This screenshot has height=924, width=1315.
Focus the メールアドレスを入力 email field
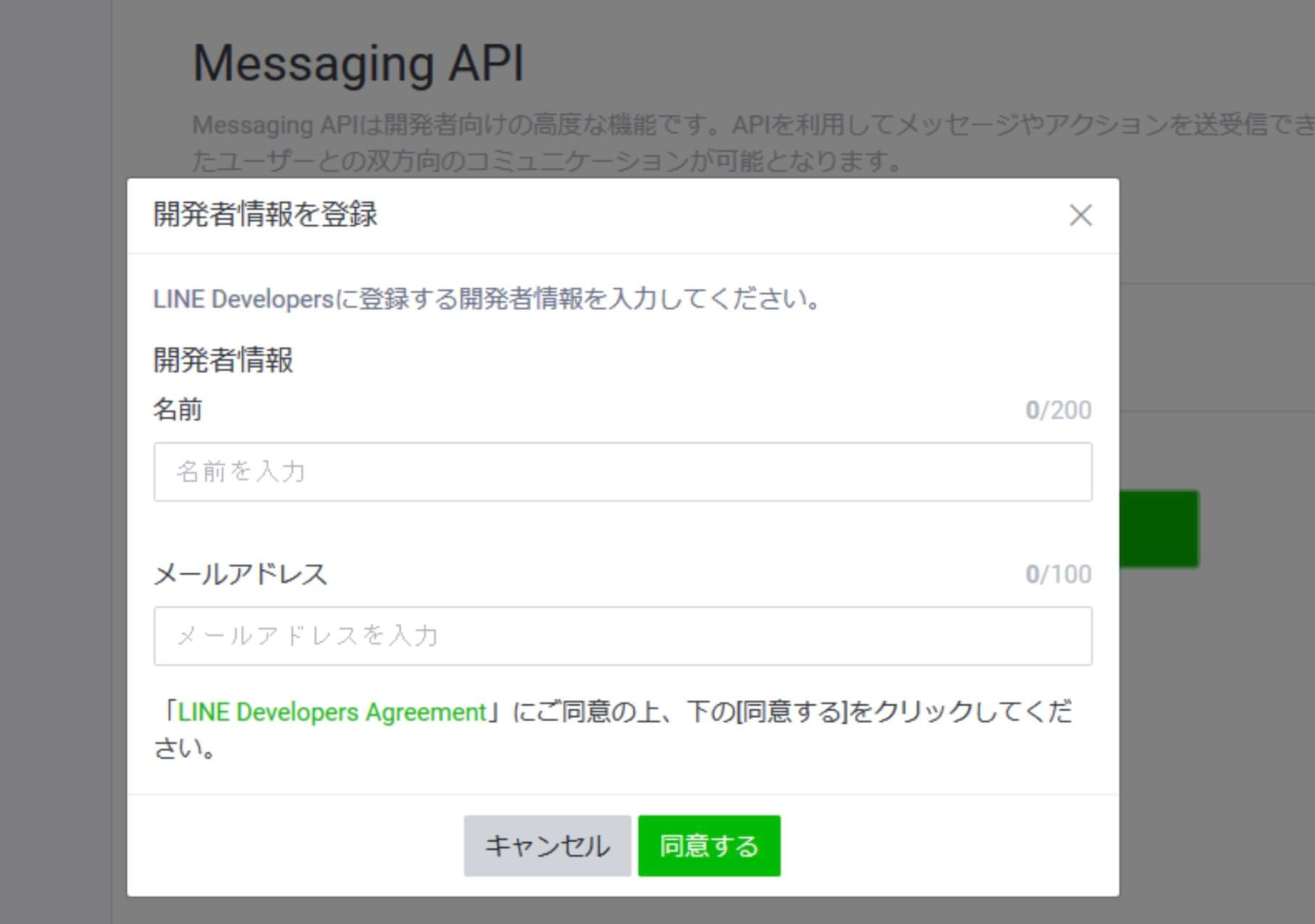[x=623, y=636]
